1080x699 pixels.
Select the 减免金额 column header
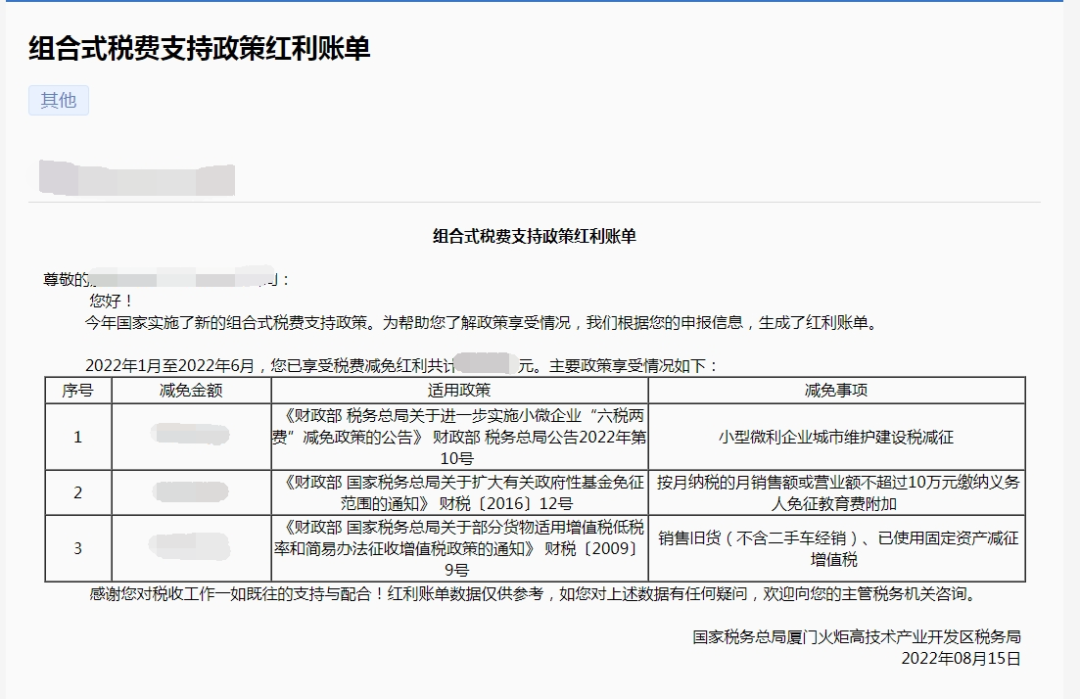click(191, 390)
